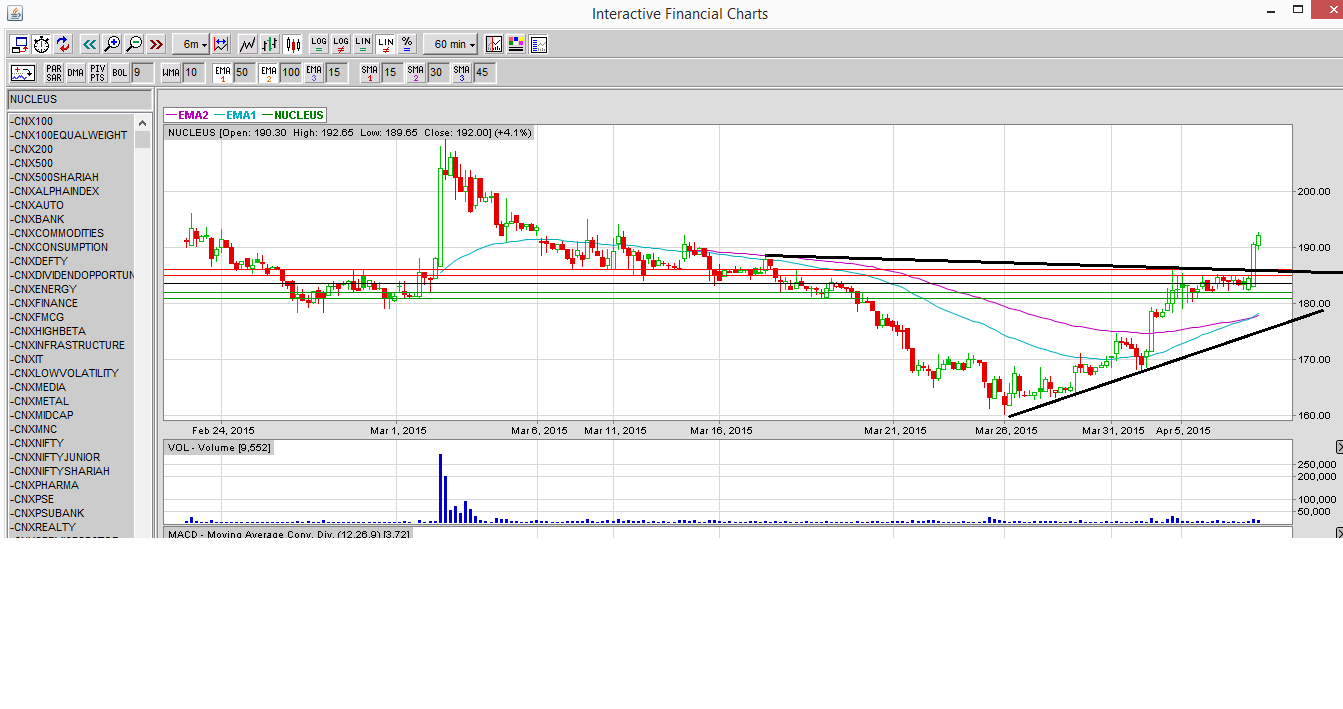This screenshot has height=709, width=1343.
Task: Toggle the percentage scale button
Action: click(406, 44)
